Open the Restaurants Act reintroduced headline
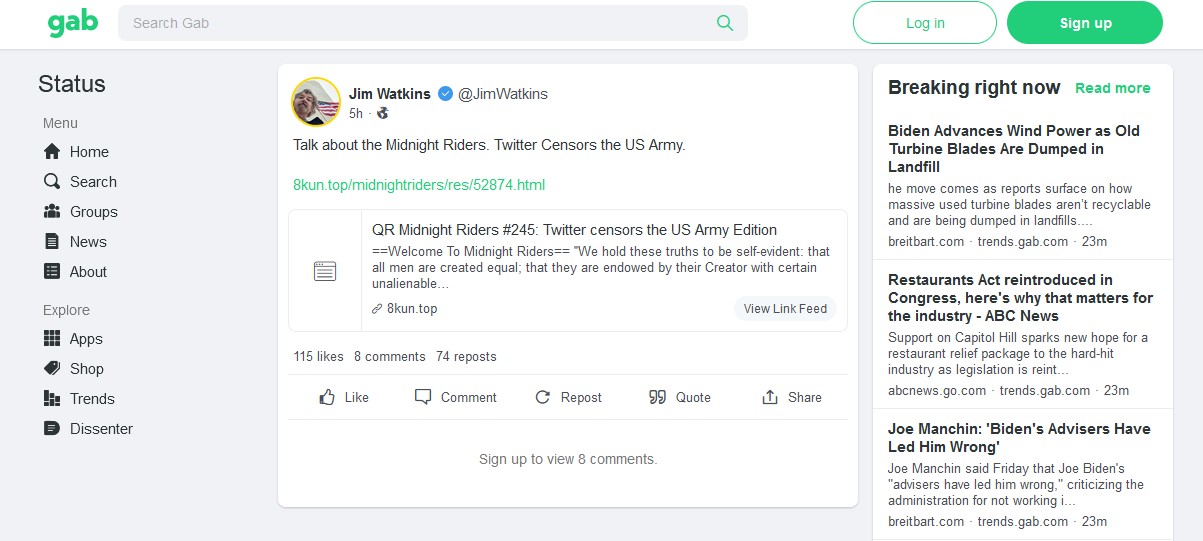Image resolution: width=1203 pixels, height=541 pixels. (1020, 298)
